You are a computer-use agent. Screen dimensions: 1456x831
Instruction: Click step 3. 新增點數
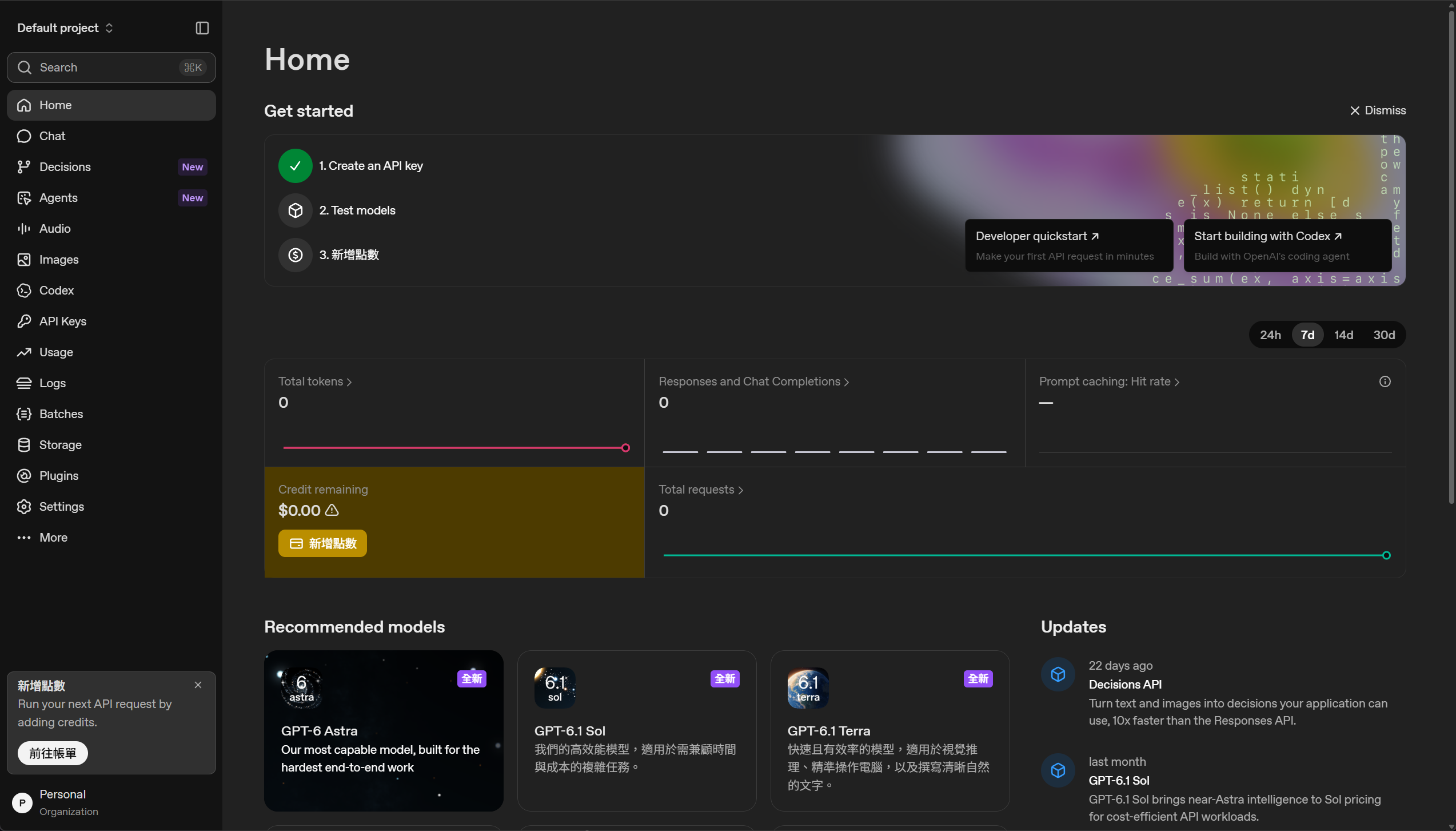329,255
